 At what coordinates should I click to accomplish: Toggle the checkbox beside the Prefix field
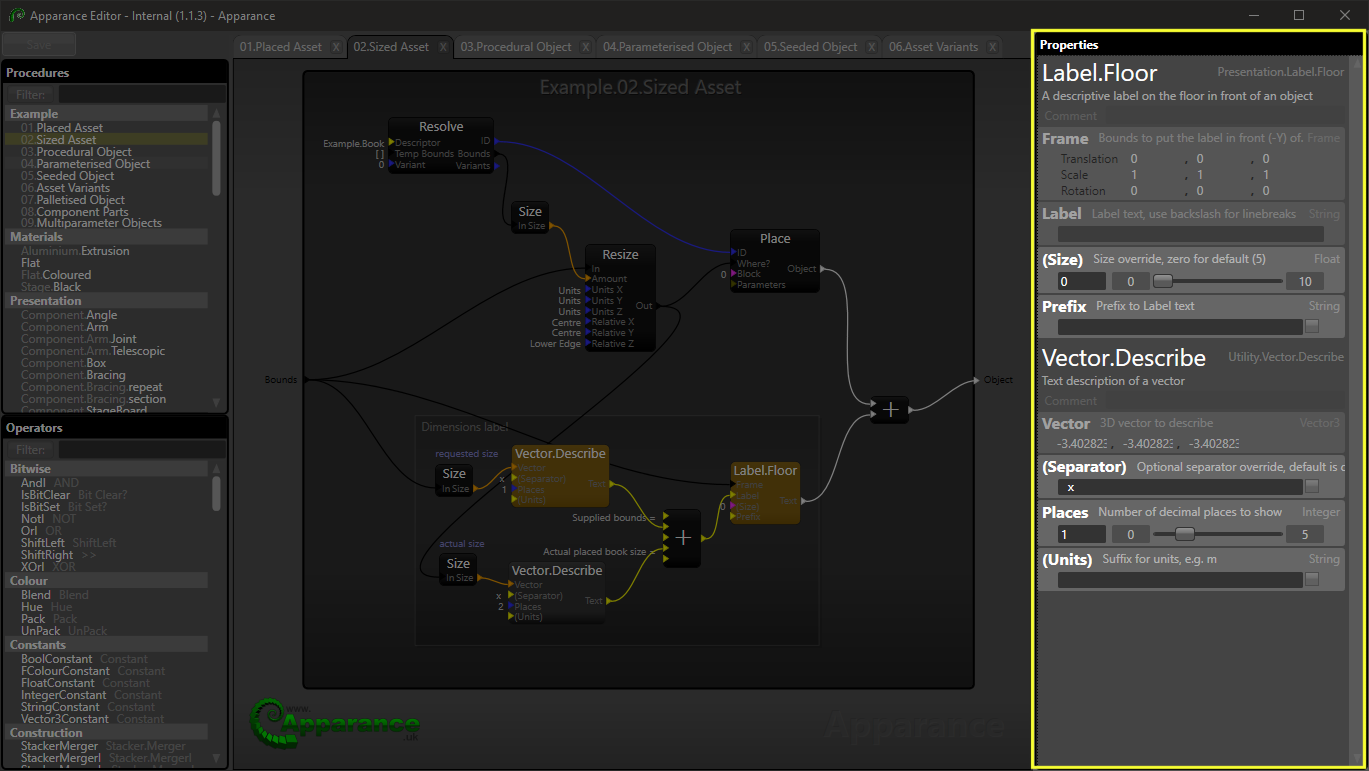tap(1312, 326)
